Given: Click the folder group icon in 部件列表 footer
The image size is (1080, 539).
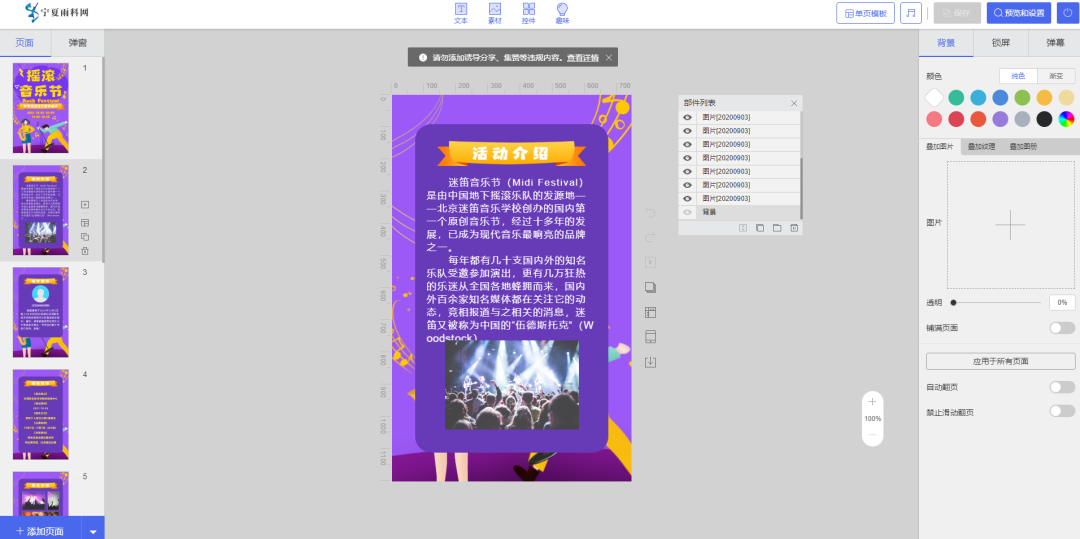Looking at the screenshot, I should [x=777, y=228].
